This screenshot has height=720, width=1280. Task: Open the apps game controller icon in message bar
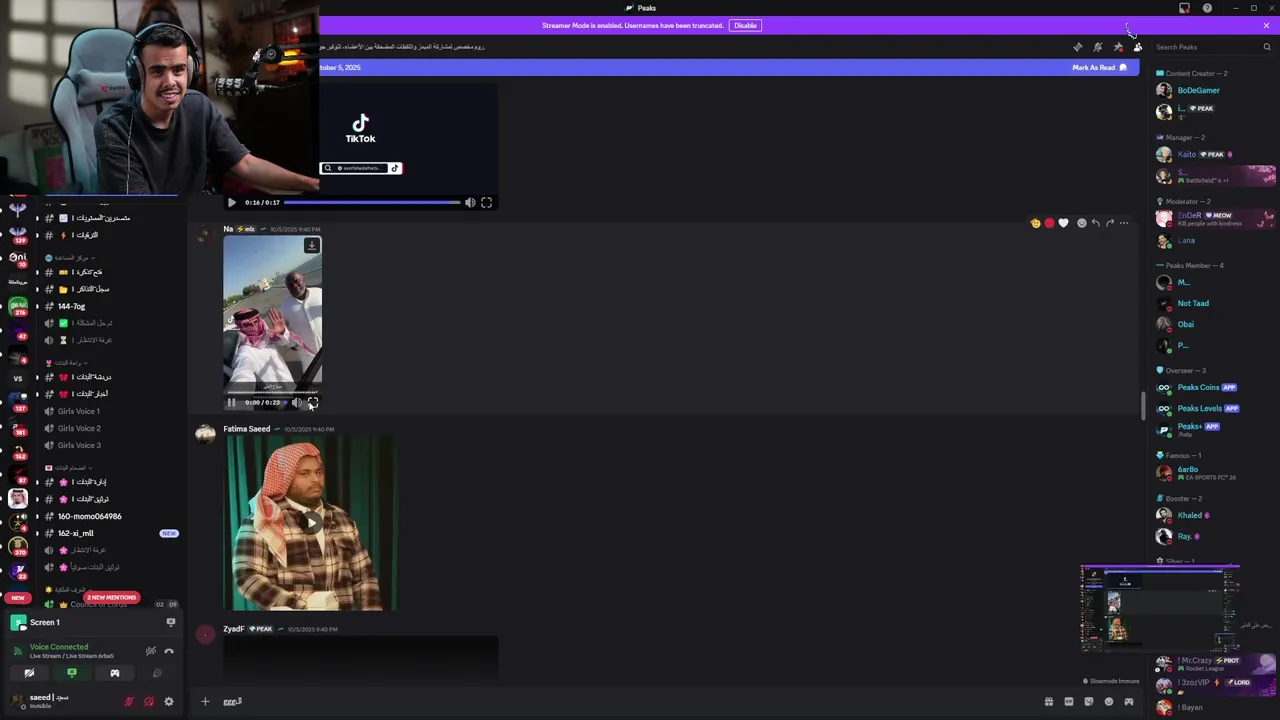pyautogui.click(x=1129, y=701)
